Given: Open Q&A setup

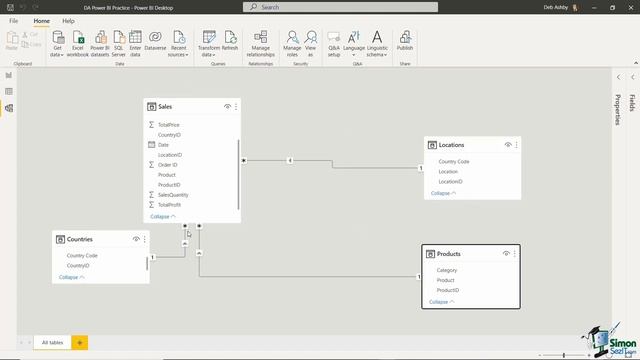Looking at the screenshot, I should (x=334, y=44).
